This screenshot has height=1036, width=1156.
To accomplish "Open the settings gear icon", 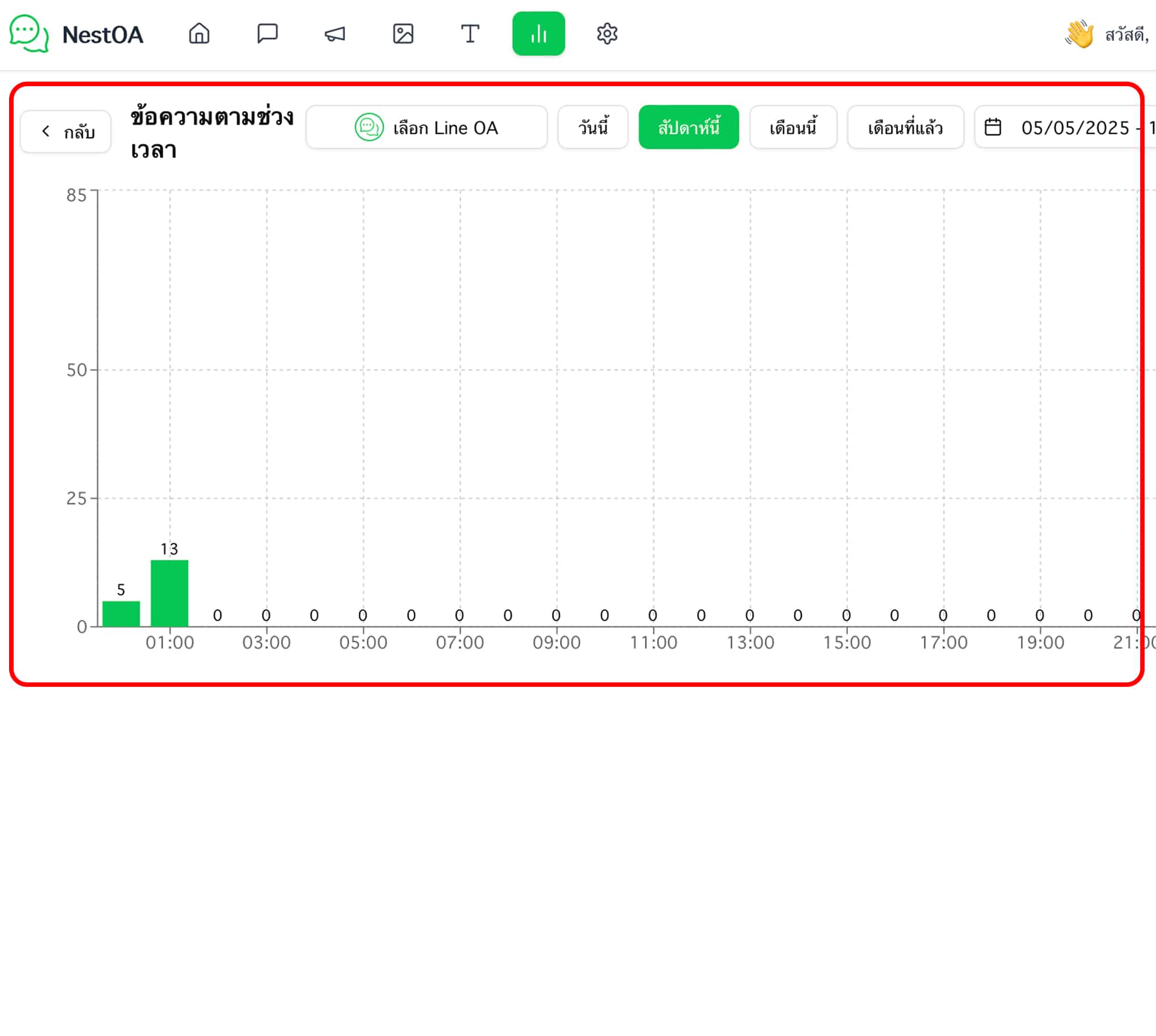I will click(x=607, y=33).
